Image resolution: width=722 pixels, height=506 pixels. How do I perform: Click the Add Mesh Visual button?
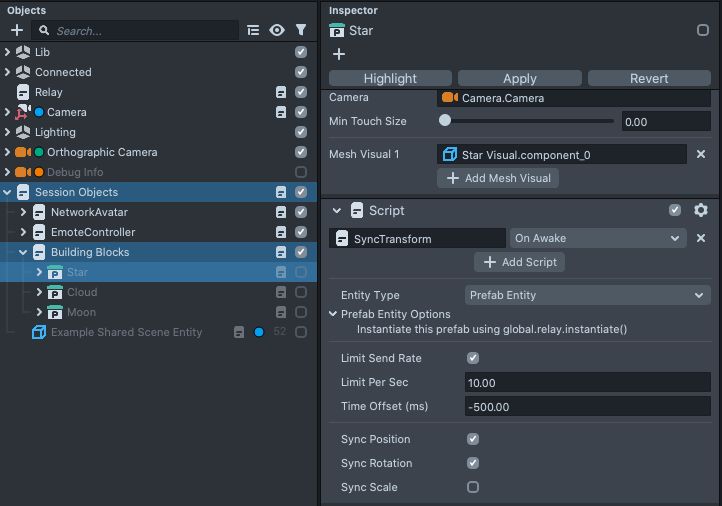coord(498,178)
